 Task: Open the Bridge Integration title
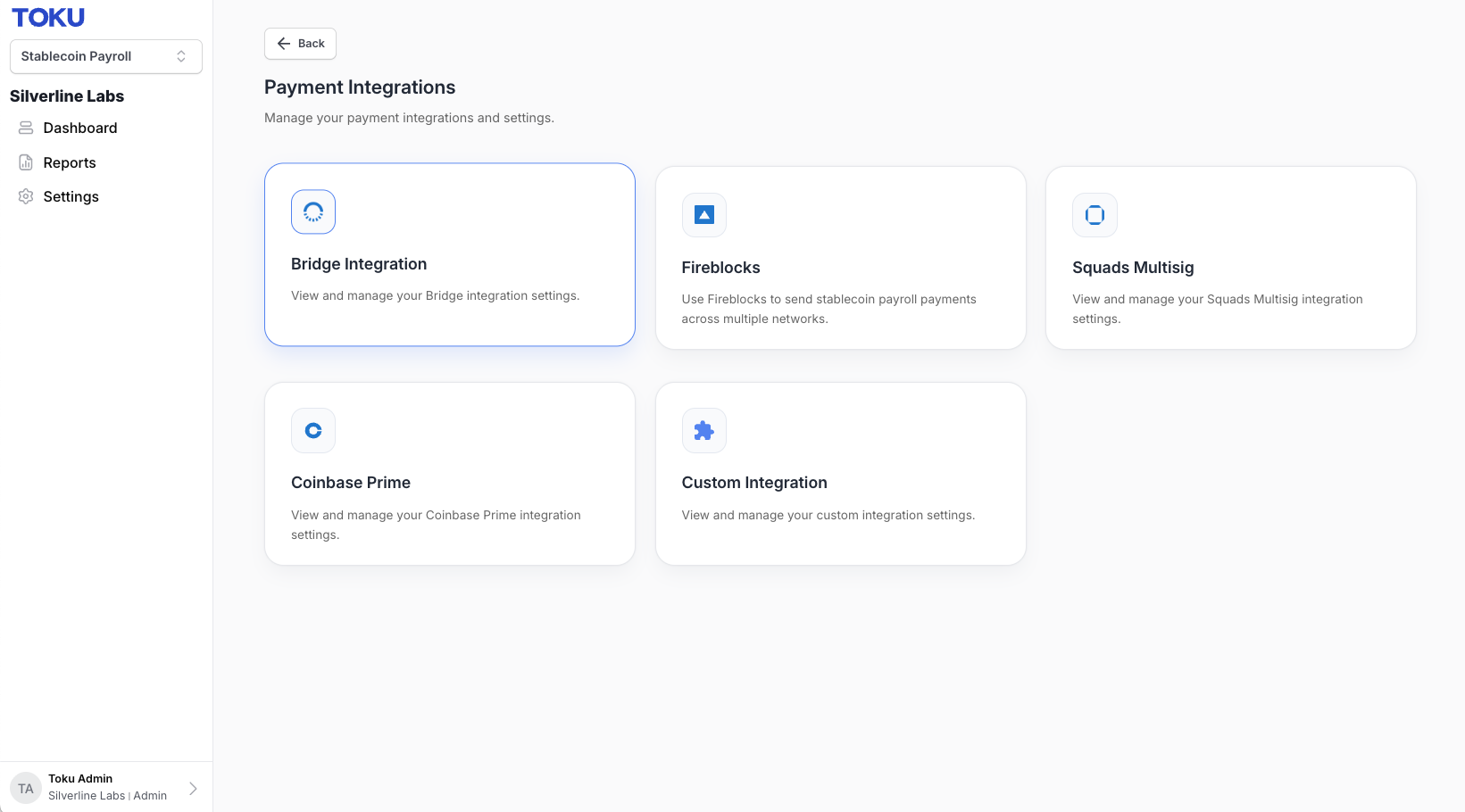[359, 264]
